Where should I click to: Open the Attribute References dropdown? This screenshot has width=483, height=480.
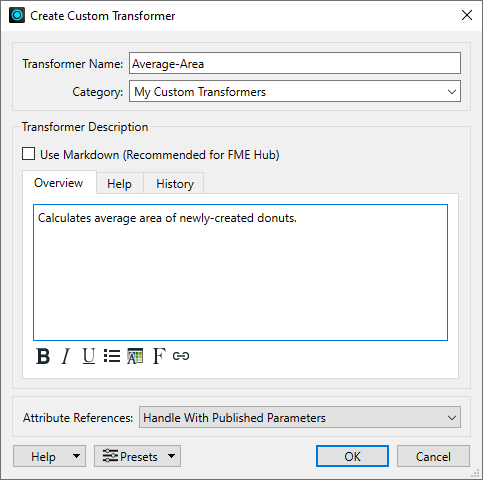click(x=300, y=417)
